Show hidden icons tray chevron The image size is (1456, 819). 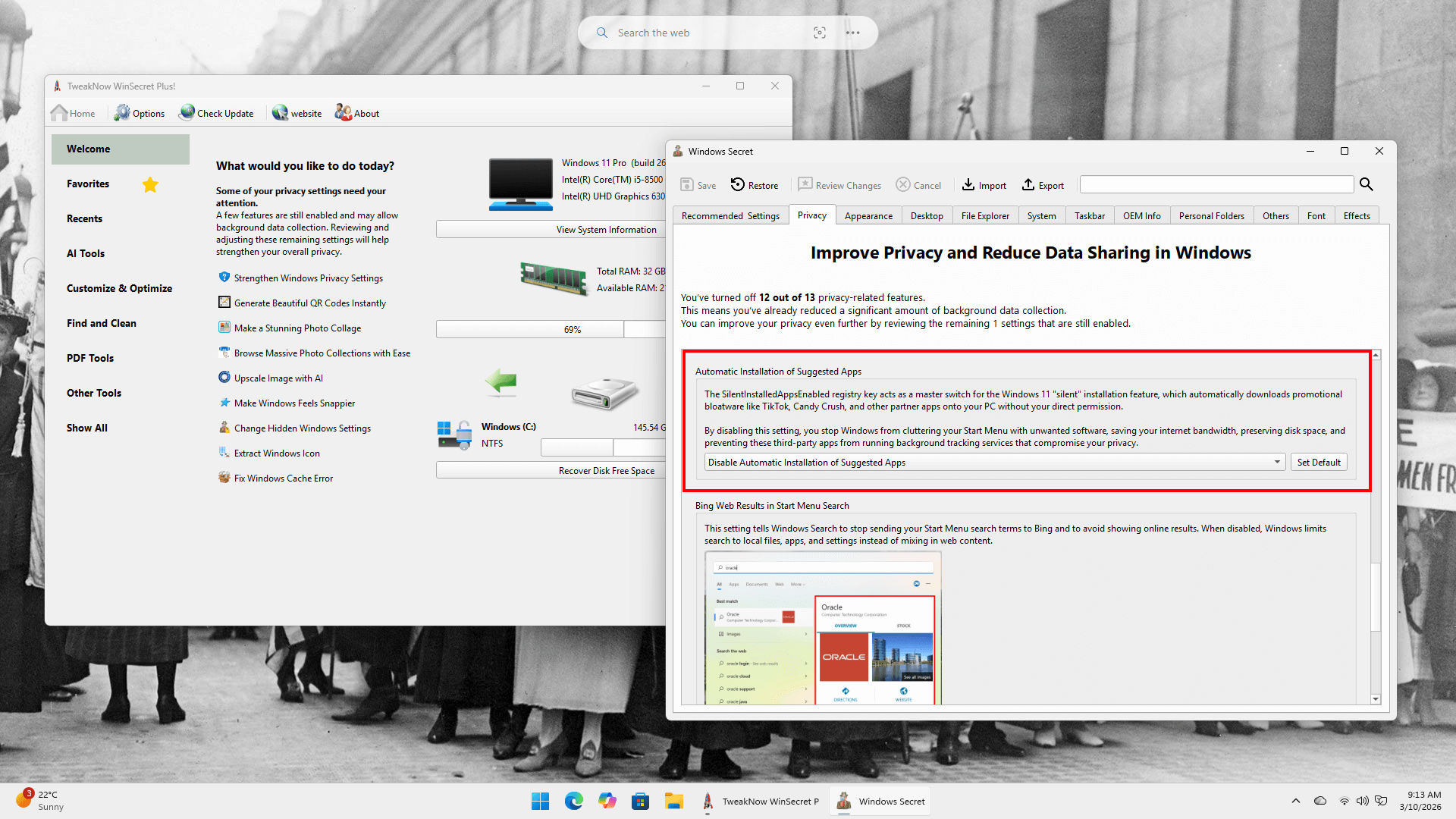coord(1295,801)
